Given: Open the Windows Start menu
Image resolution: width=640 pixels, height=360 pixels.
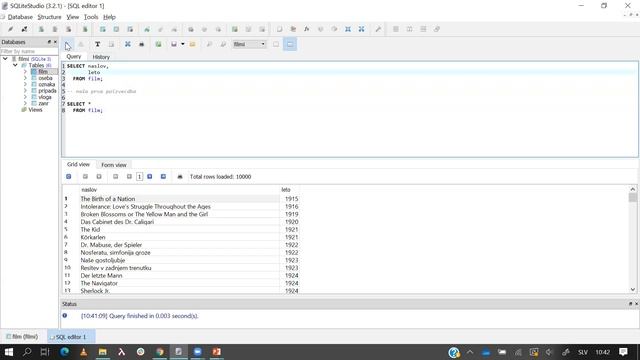Looking at the screenshot, I should [9, 351].
